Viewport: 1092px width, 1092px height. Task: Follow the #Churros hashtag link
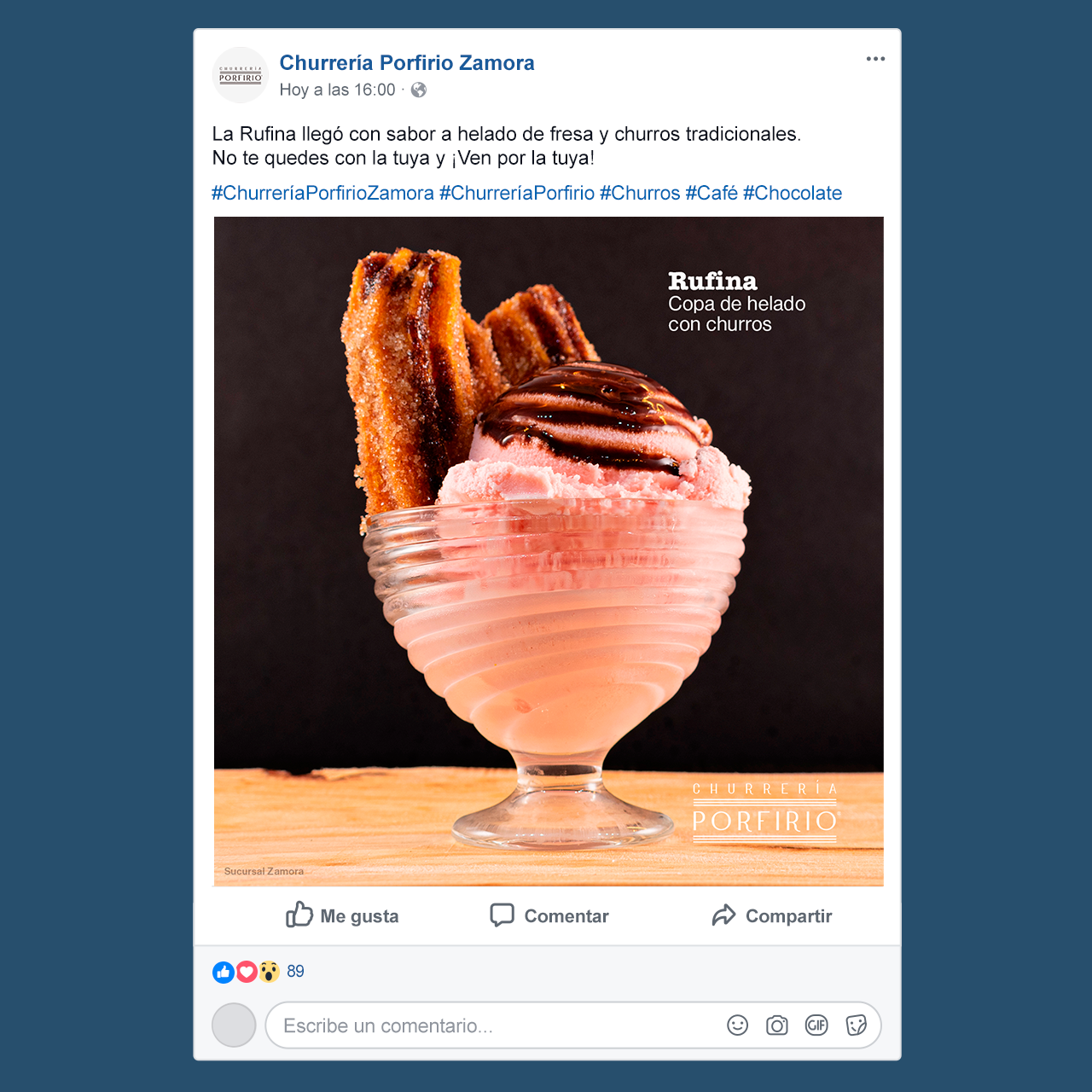[x=640, y=193]
